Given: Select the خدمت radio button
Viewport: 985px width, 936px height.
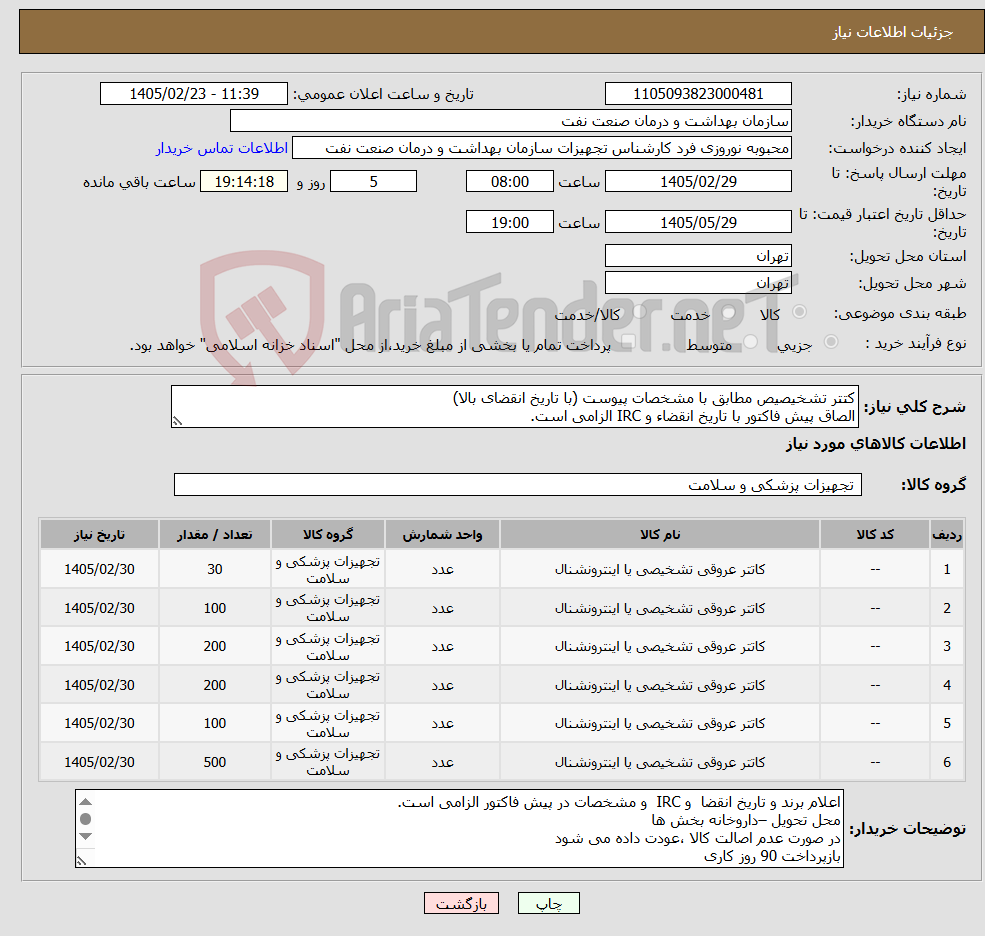Looking at the screenshot, I should 729,312.
